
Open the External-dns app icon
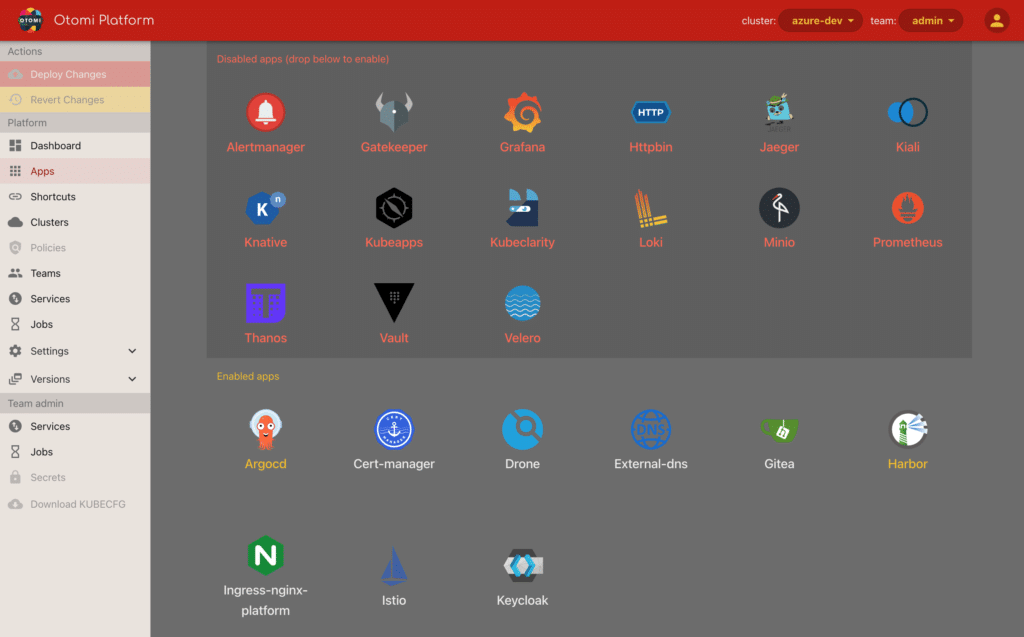(650, 429)
